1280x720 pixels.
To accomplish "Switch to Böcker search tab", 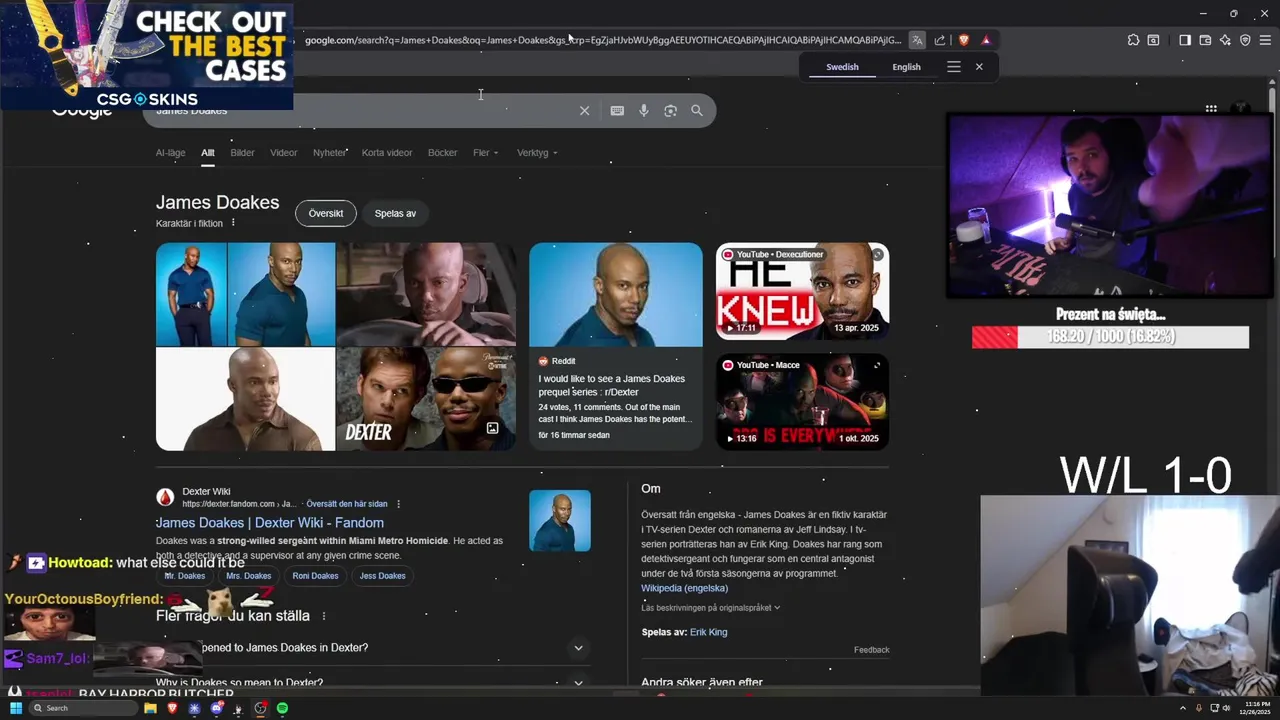I will [442, 153].
